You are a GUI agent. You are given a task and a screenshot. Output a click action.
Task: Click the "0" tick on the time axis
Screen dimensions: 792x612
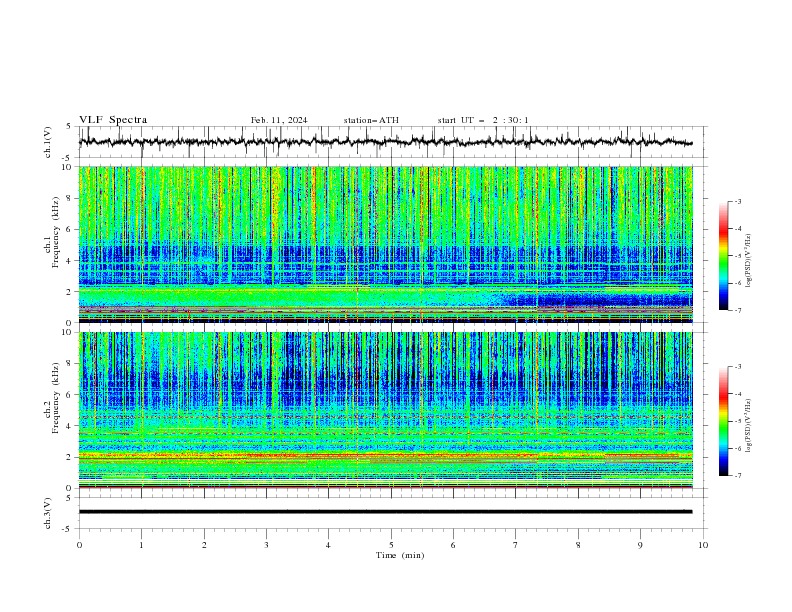point(79,545)
